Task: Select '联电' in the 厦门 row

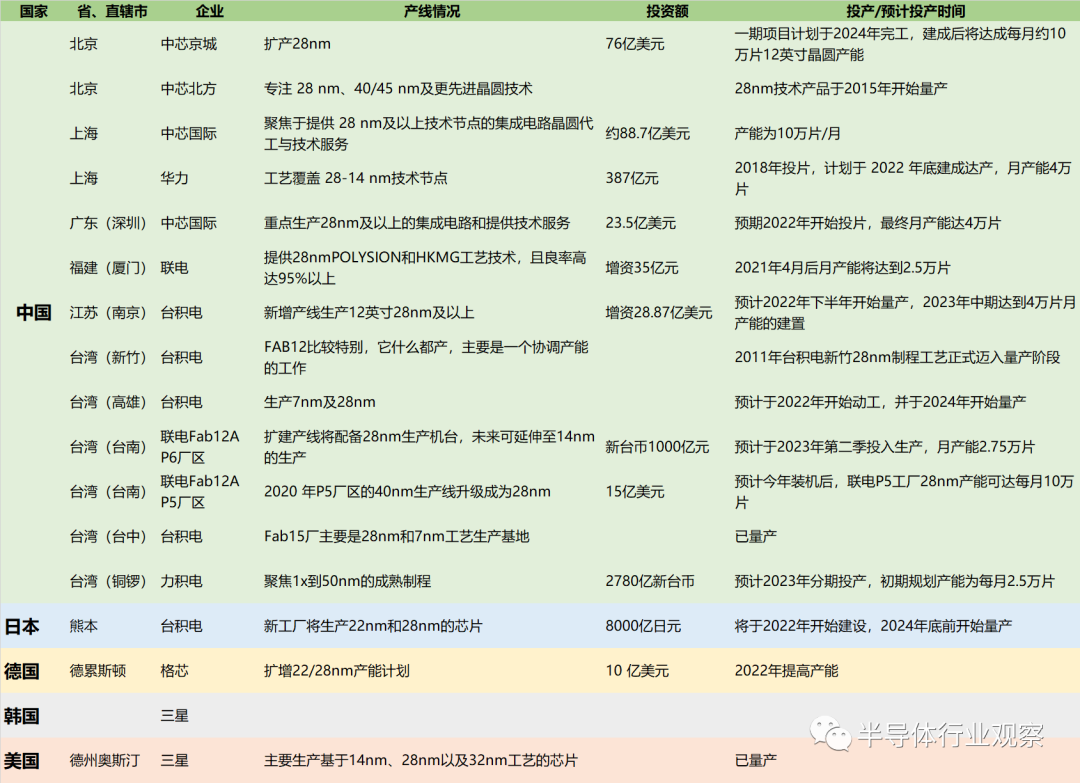Action: click(x=174, y=268)
